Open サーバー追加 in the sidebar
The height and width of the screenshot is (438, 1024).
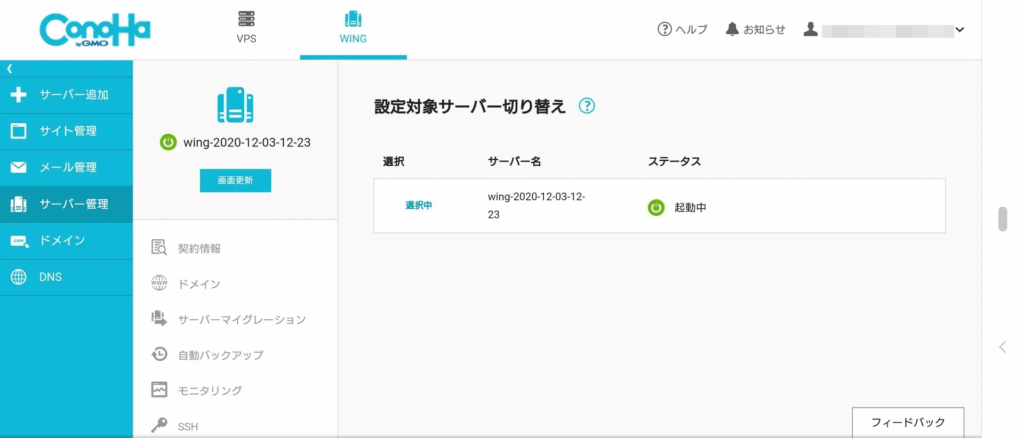pos(66,95)
